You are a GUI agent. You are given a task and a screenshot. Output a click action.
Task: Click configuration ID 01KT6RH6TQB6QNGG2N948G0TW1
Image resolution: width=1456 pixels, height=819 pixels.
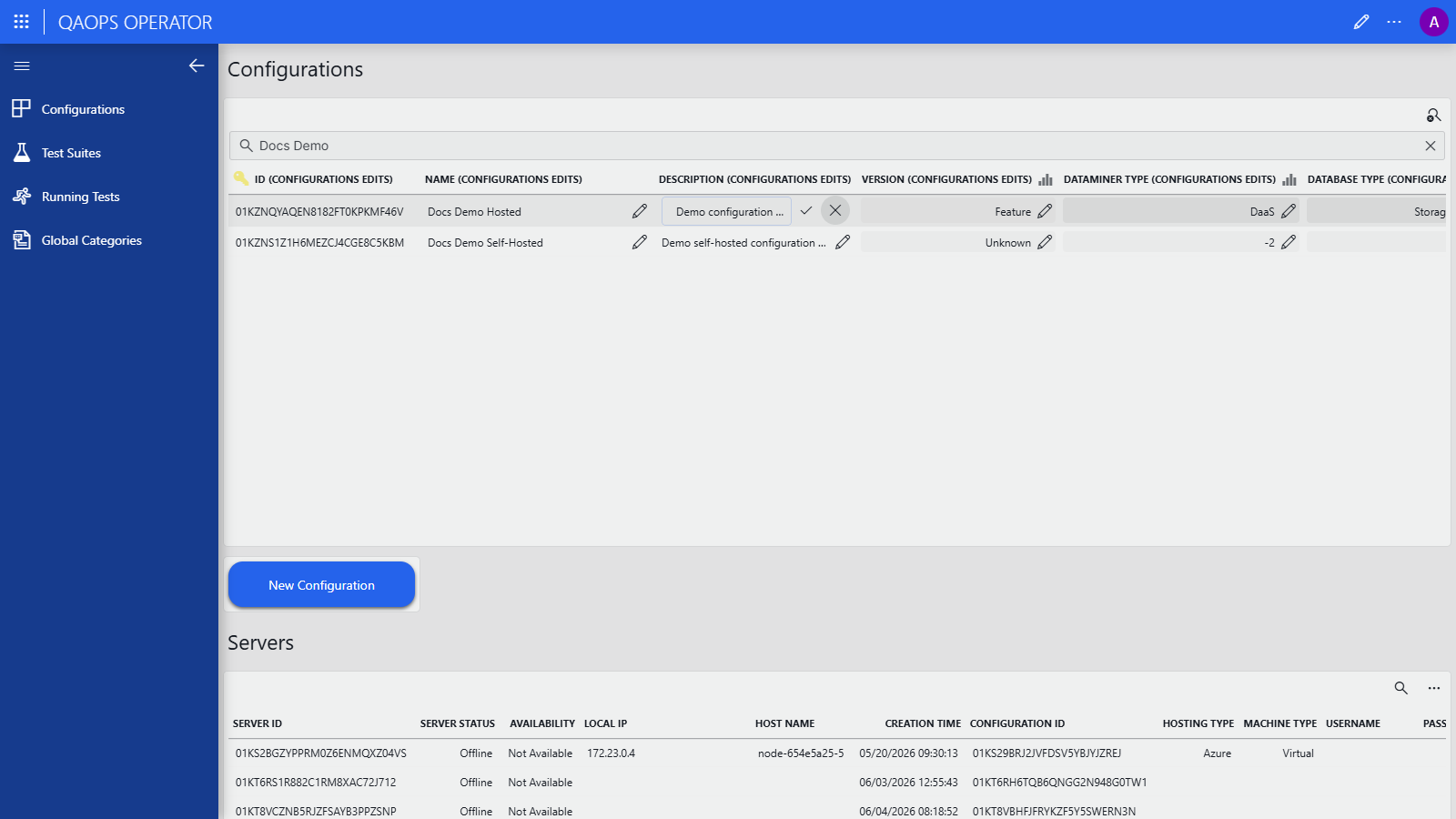tap(1059, 783)
